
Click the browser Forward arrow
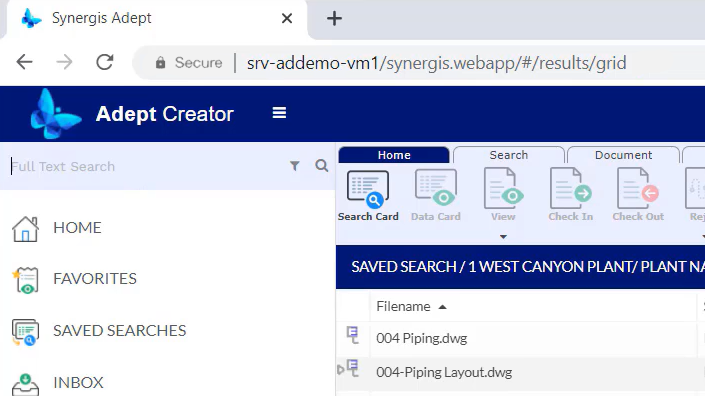pyautogui.click(x=64, y=62)
